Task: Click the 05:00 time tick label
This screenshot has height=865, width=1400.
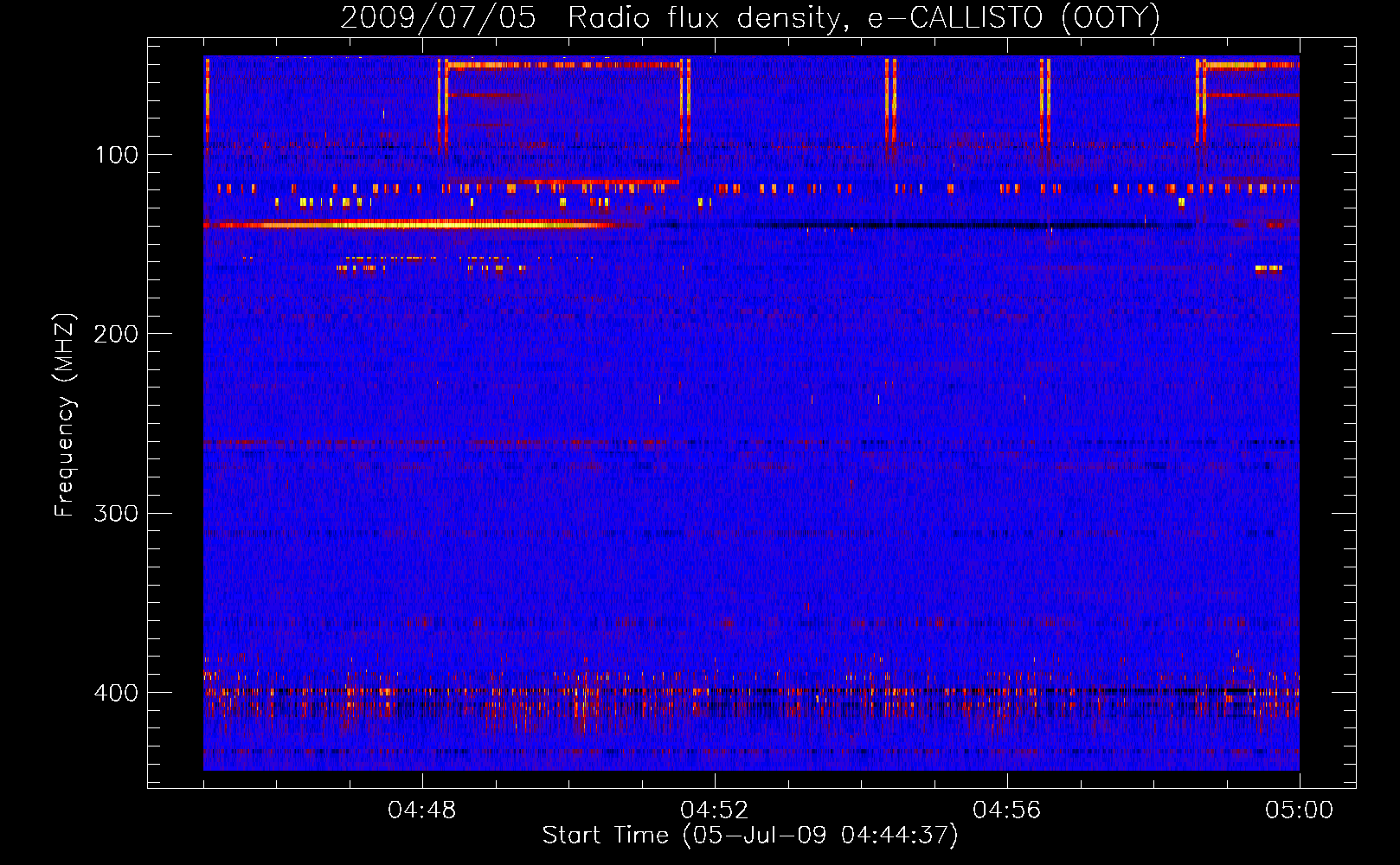Action: (x=1300, y=811)
